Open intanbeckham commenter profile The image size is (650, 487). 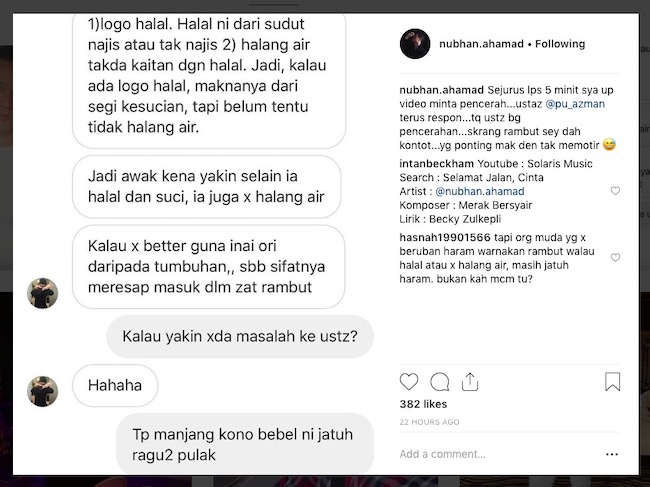tap(437, 164)
